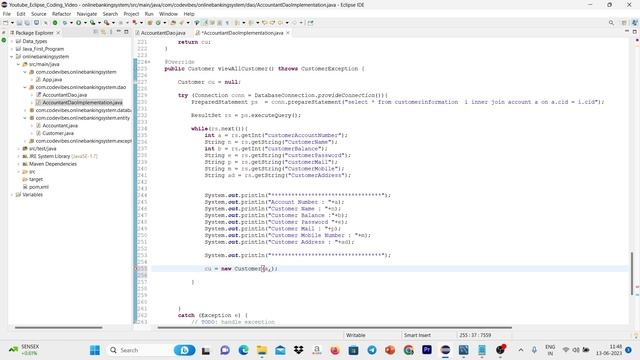The height and width of the screenshot is (360, 640).
Task: Collapse the com.codevibes.onlinebankingsystem.entity package
Action: (x=25, y=118)
